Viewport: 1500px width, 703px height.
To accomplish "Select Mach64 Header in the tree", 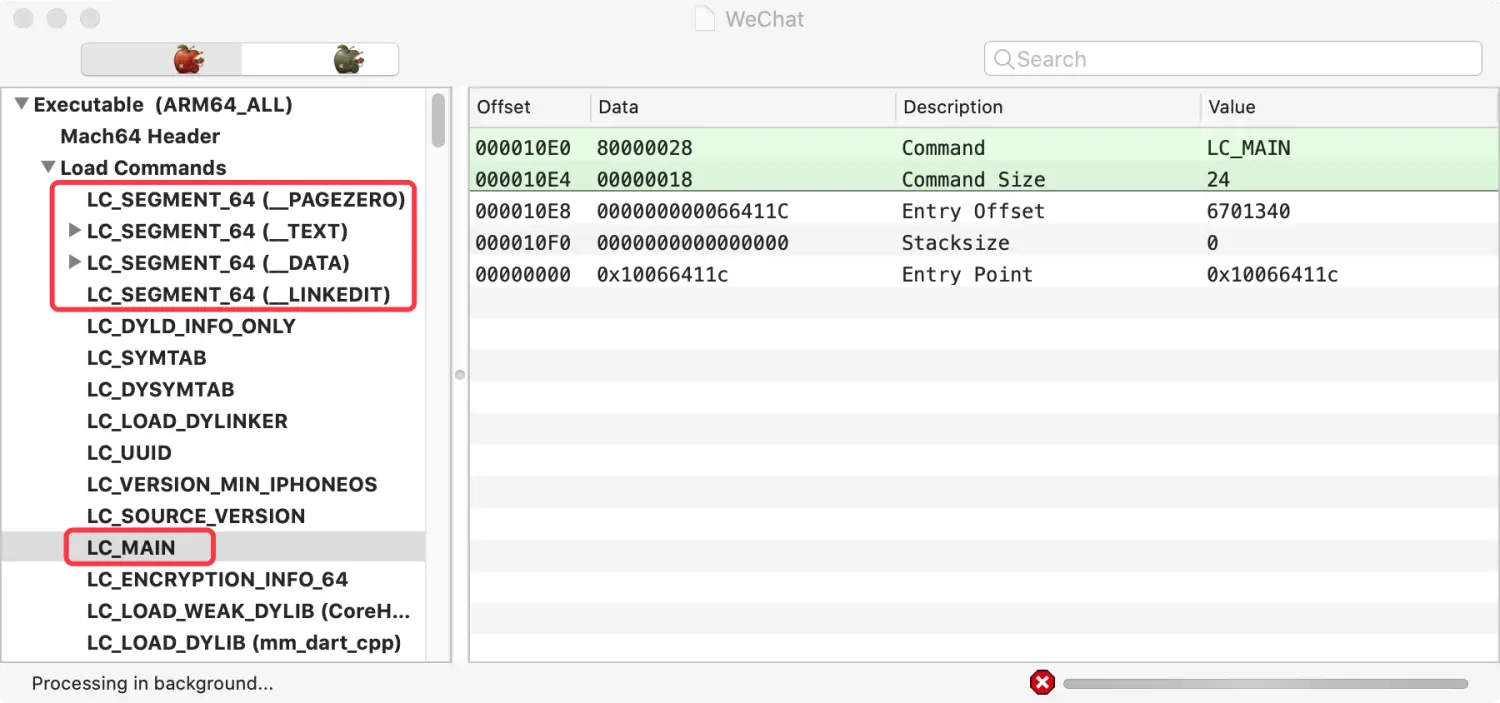I will 140,136.
